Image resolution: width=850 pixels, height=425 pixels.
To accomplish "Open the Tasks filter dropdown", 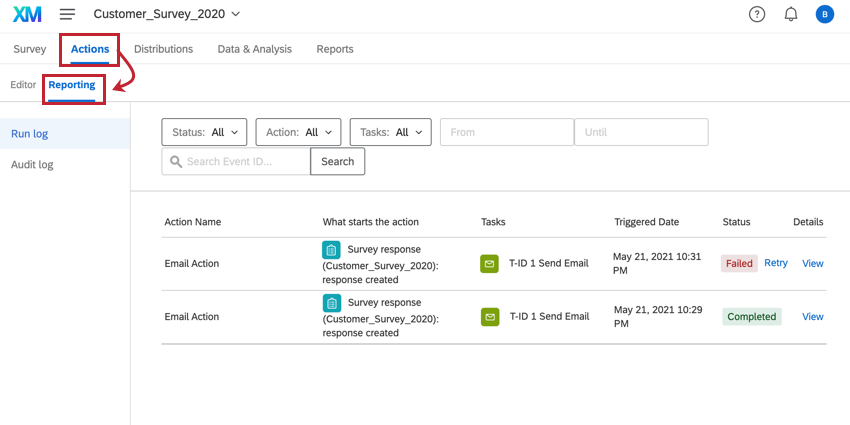I will click(x=390, y=132).
